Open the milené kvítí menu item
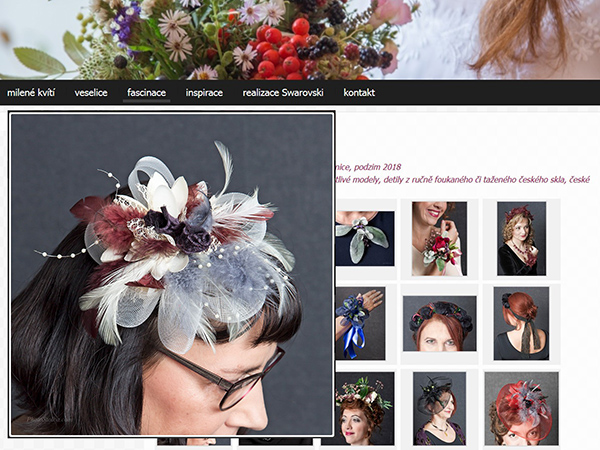 pos(31,93)
